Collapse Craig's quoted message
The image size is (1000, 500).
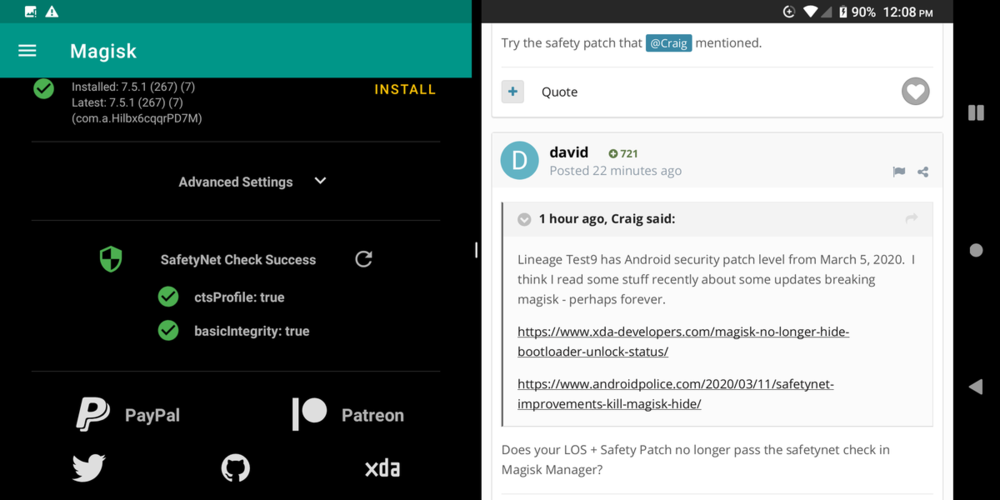coord(524,219)
